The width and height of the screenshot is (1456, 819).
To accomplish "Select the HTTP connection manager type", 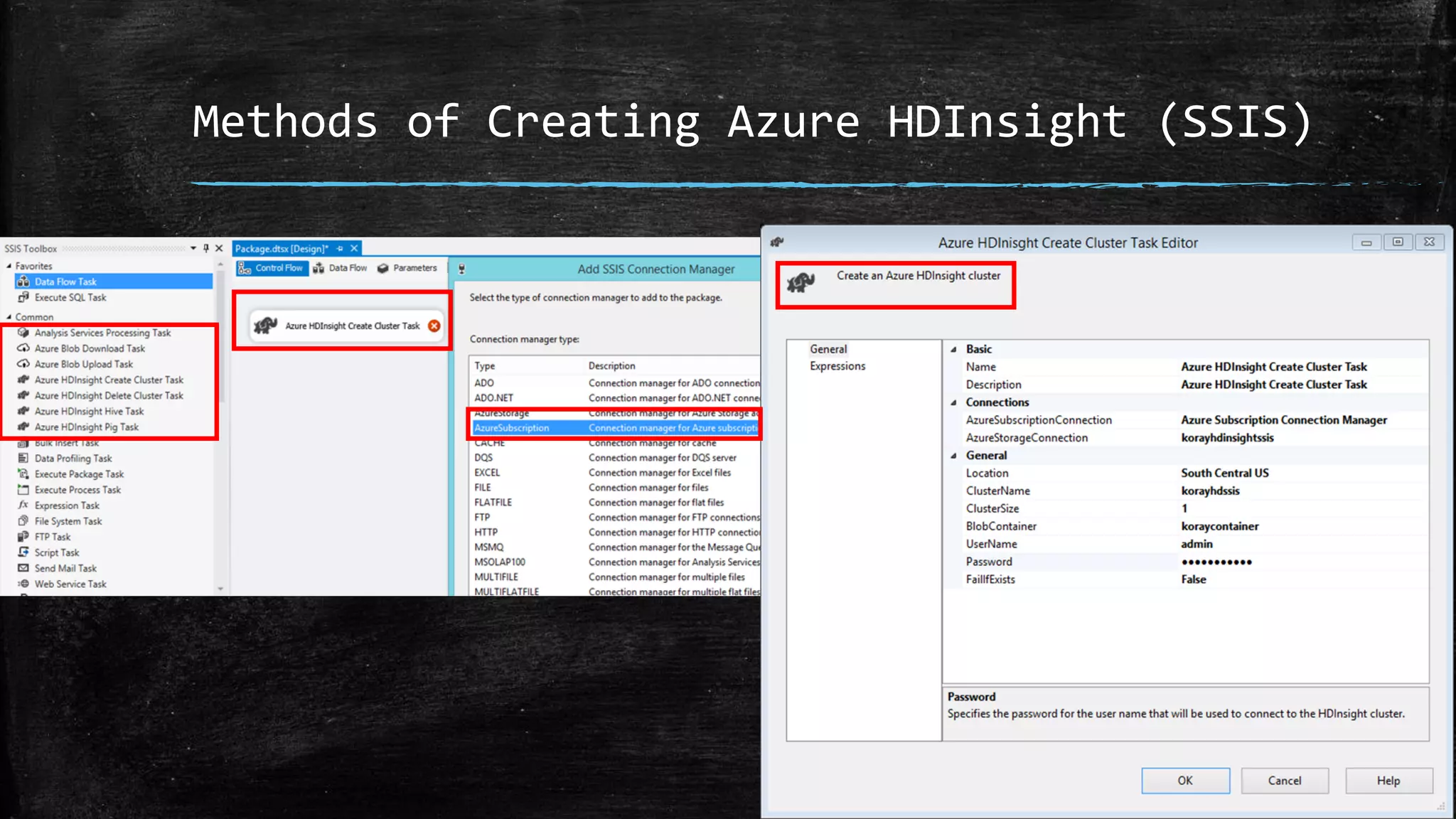I will [616, 532].
